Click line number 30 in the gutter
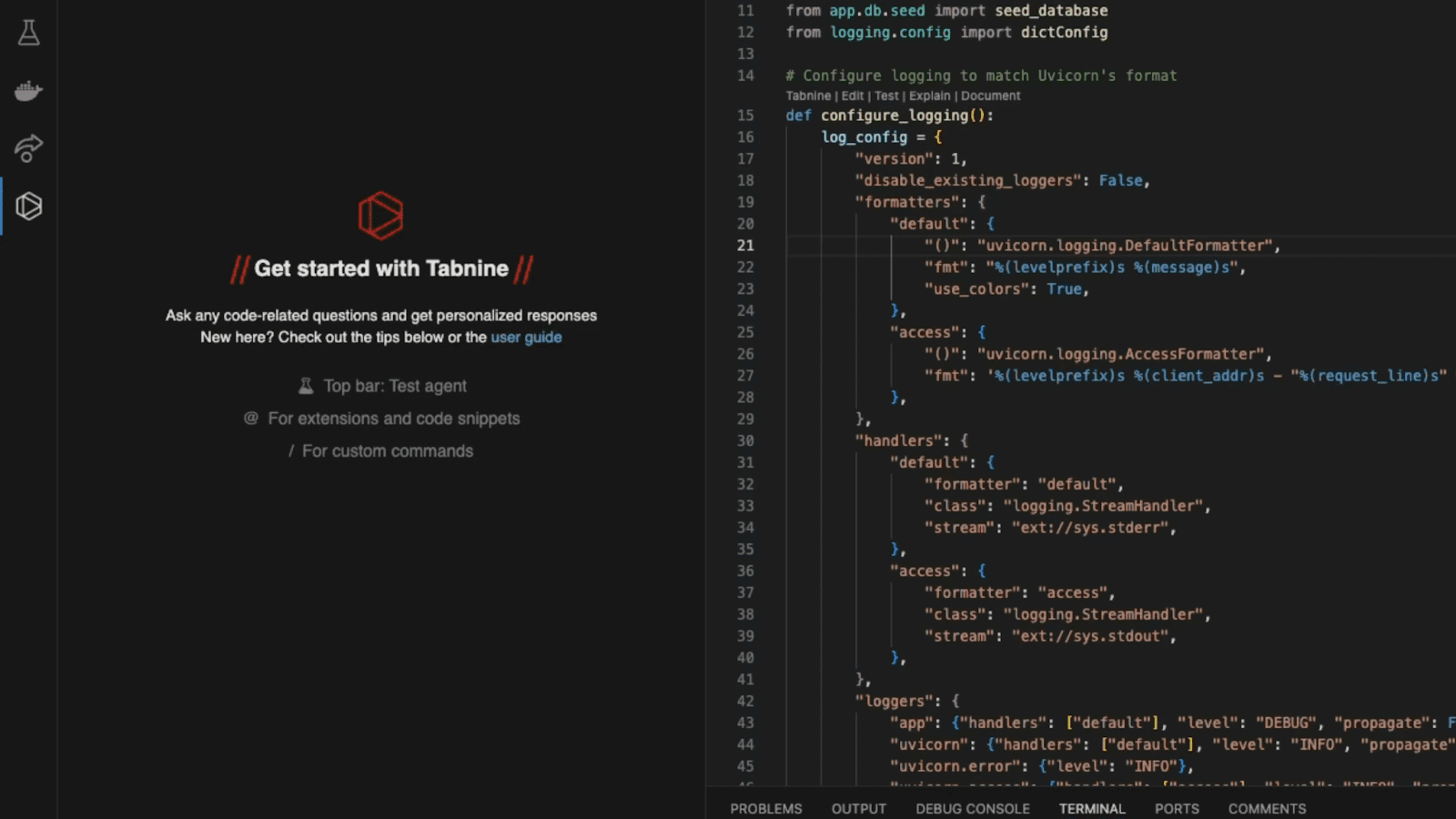Image resolution: width=1456 pixels, height=819 pixels. [x=745, y=440]
